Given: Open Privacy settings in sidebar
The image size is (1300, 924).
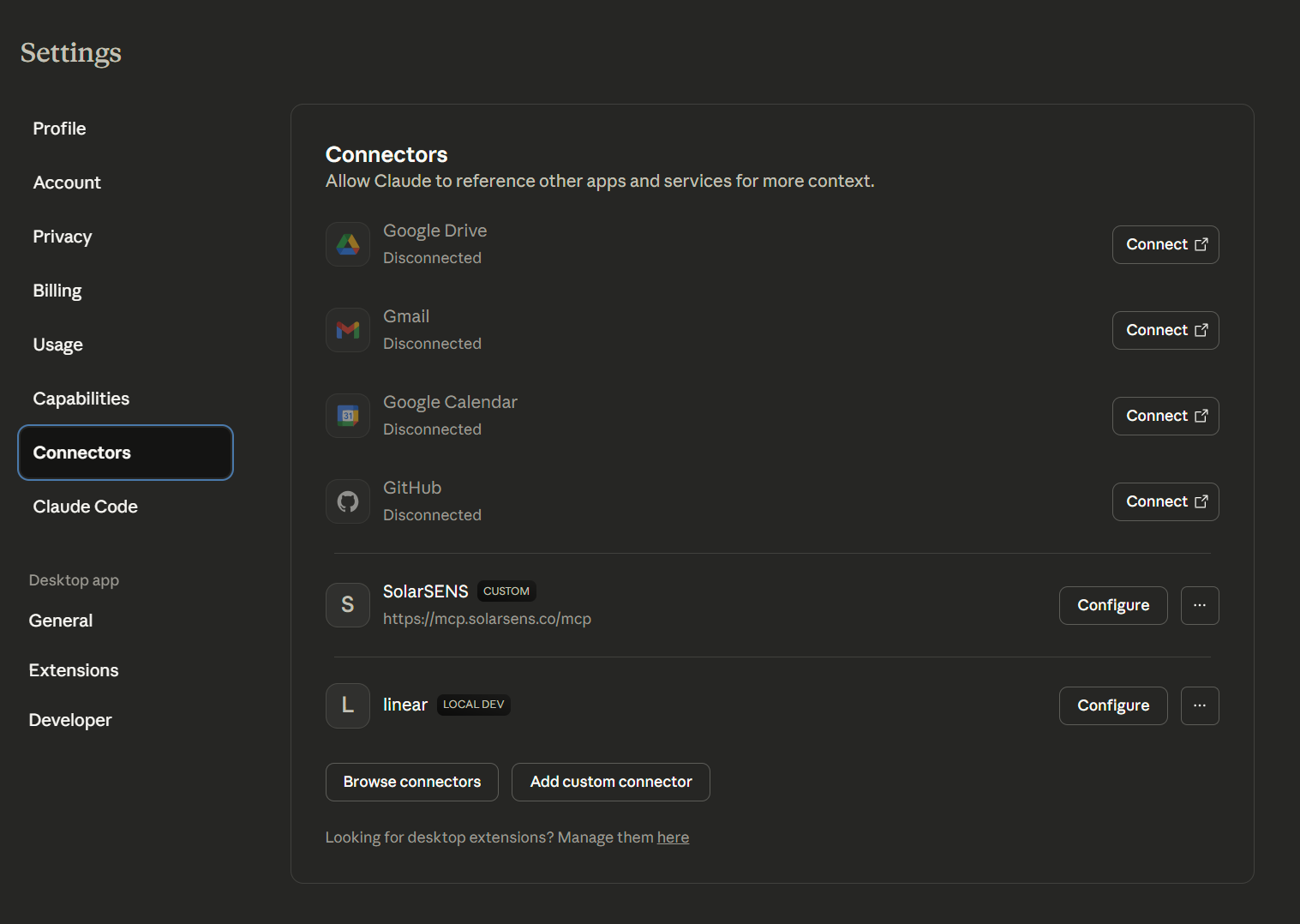Looking at the screenshot, I should tap(62, 237).
